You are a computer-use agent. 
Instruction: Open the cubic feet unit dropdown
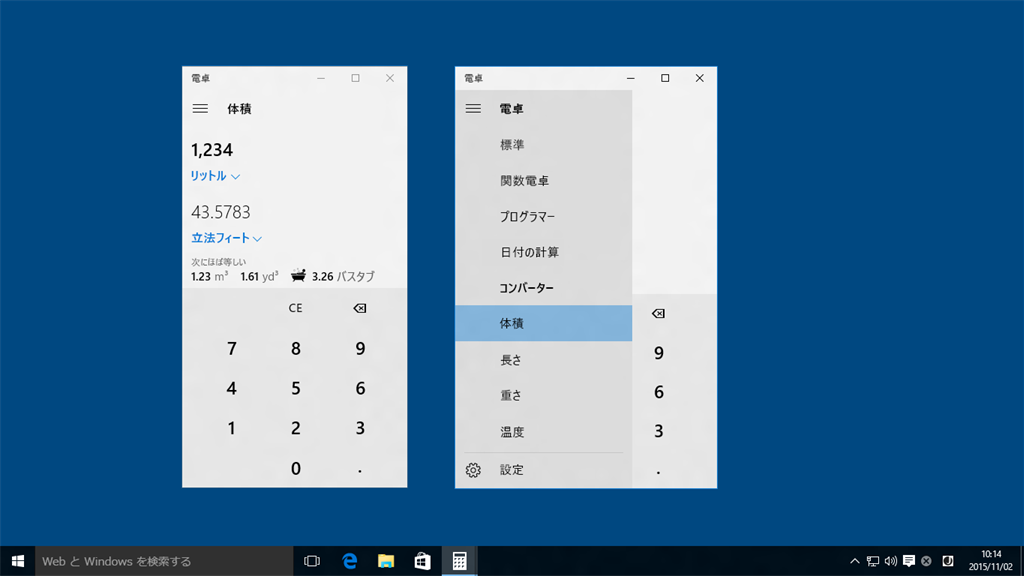(x=227, y=238)
